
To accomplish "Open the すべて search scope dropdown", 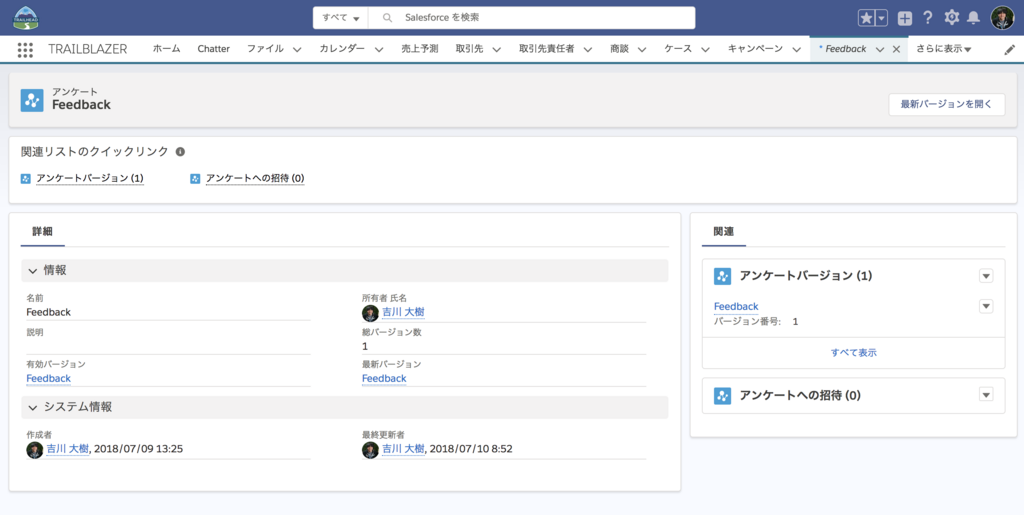I will (340, 18).
